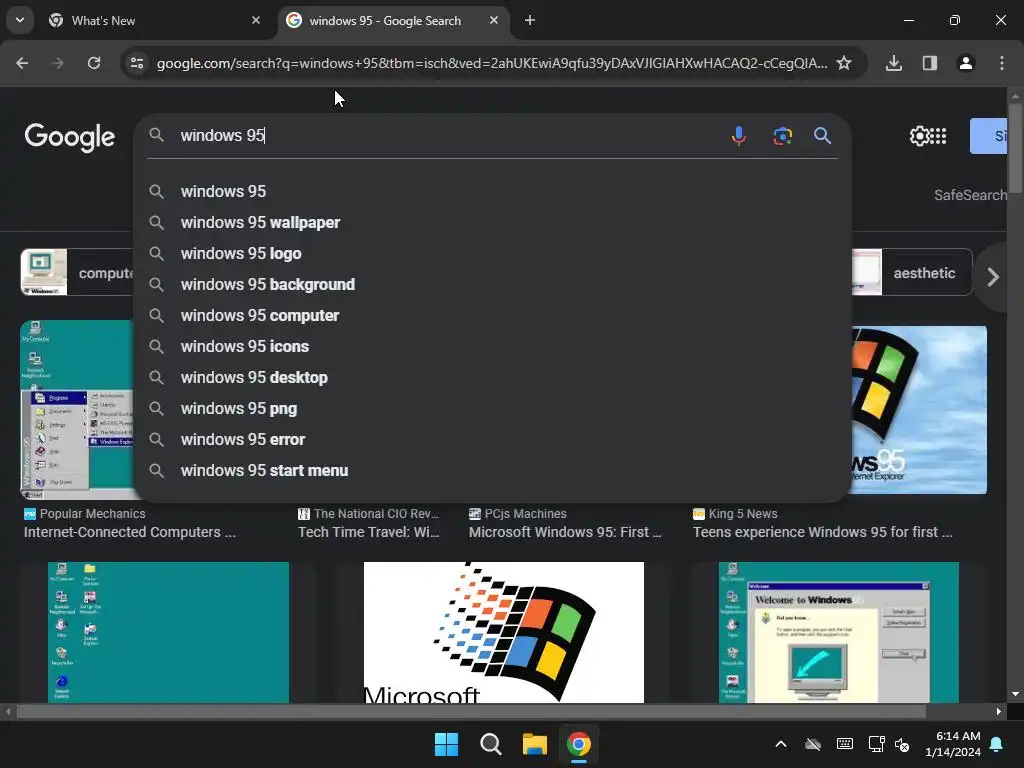Image resolution: width=1024 pixels, height=768 pixels.
Task: Go to Google home via logo
Action: pyautogui.click(x=69, y=136)
